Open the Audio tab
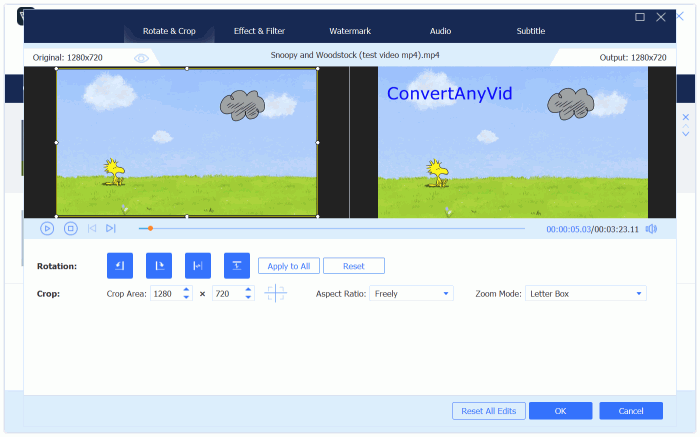Screen dimensions: 700x437 pyautogui.click(x=440, y=31)
